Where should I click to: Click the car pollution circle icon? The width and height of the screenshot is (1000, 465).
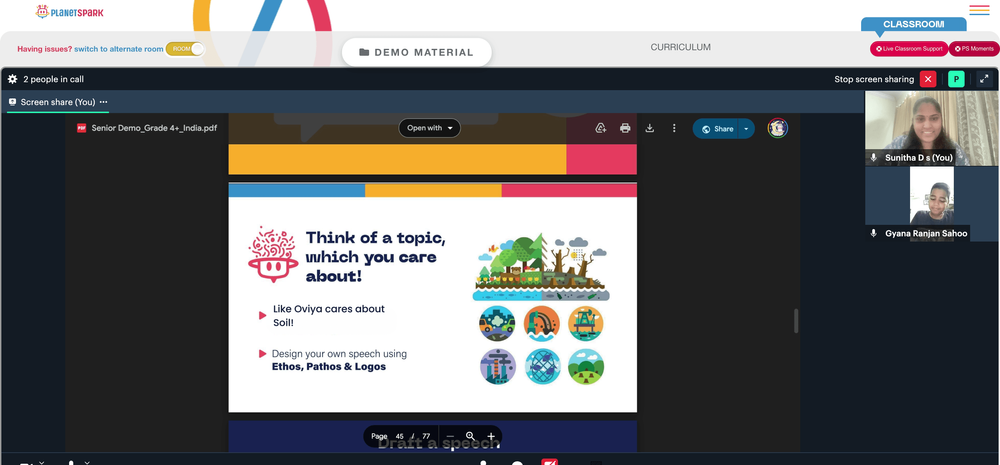click(x=497, y=323)
